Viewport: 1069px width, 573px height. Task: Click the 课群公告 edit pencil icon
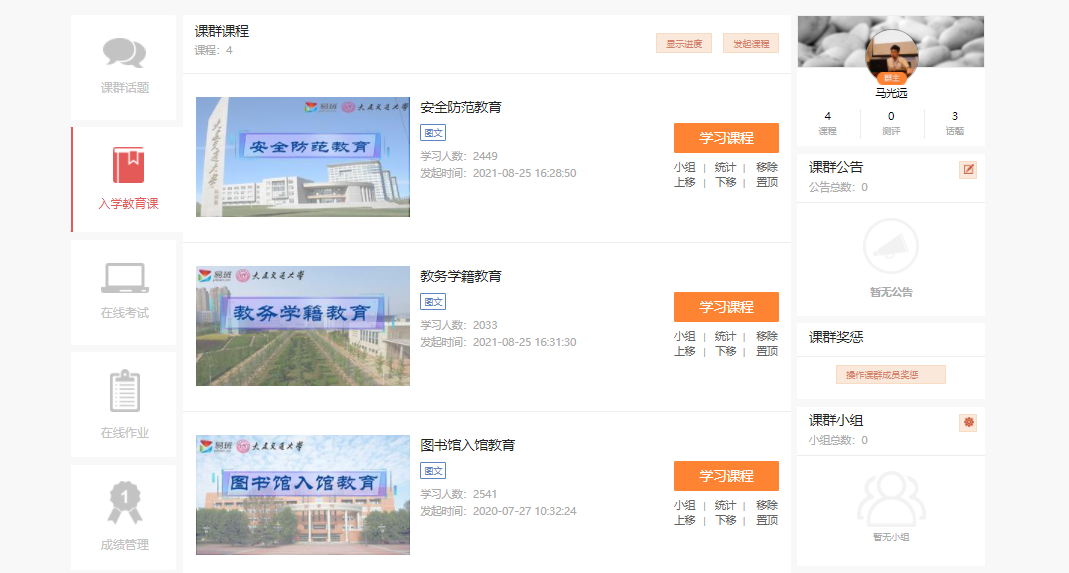tap(968, 169)
